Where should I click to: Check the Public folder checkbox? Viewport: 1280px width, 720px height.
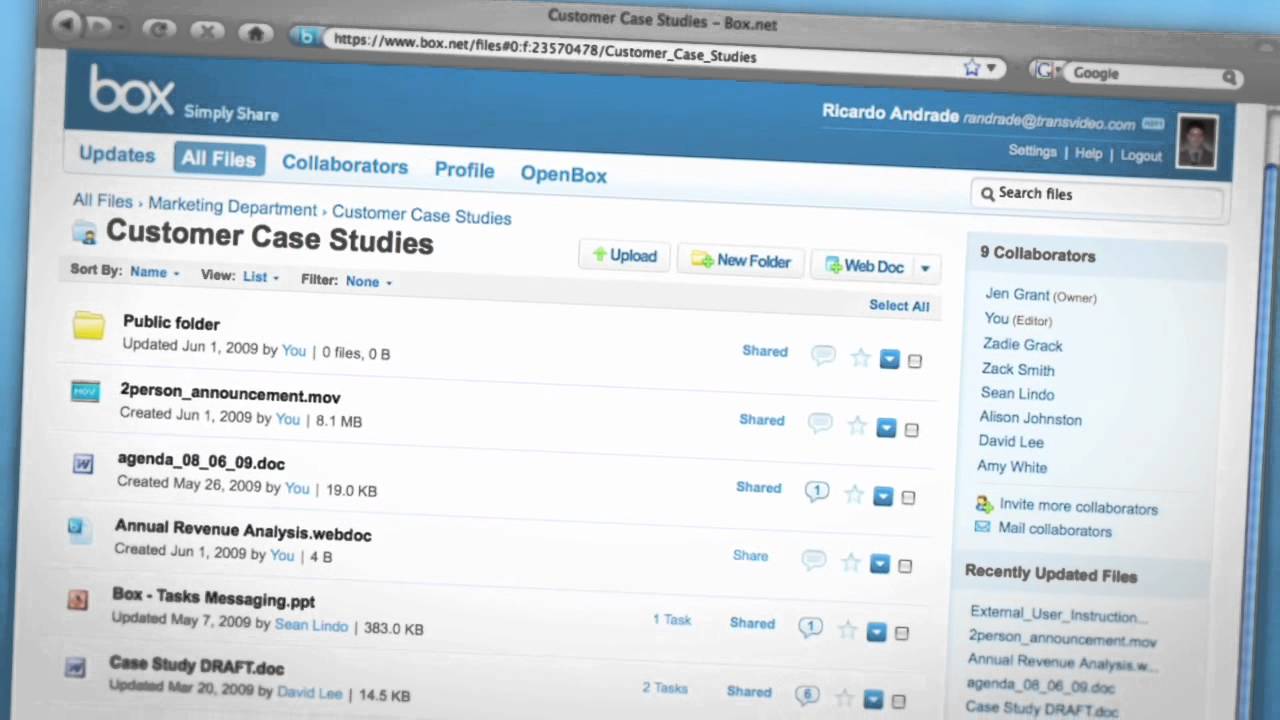914,361
